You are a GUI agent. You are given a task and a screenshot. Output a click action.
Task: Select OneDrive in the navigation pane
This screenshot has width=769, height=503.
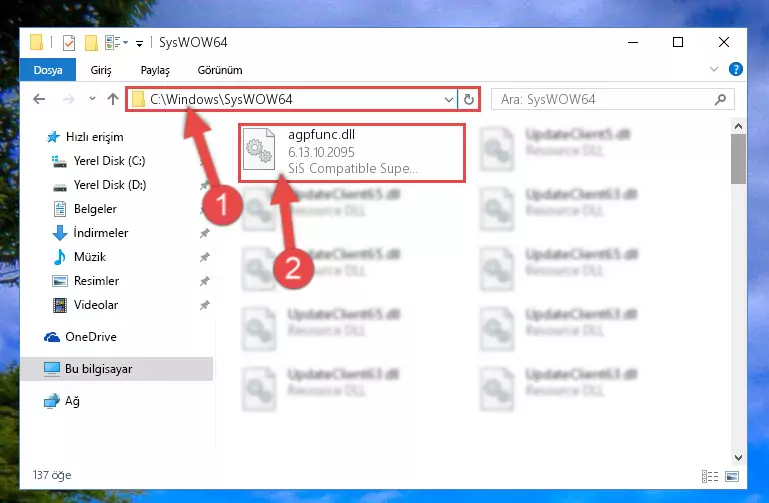click(x=80, y=337)
